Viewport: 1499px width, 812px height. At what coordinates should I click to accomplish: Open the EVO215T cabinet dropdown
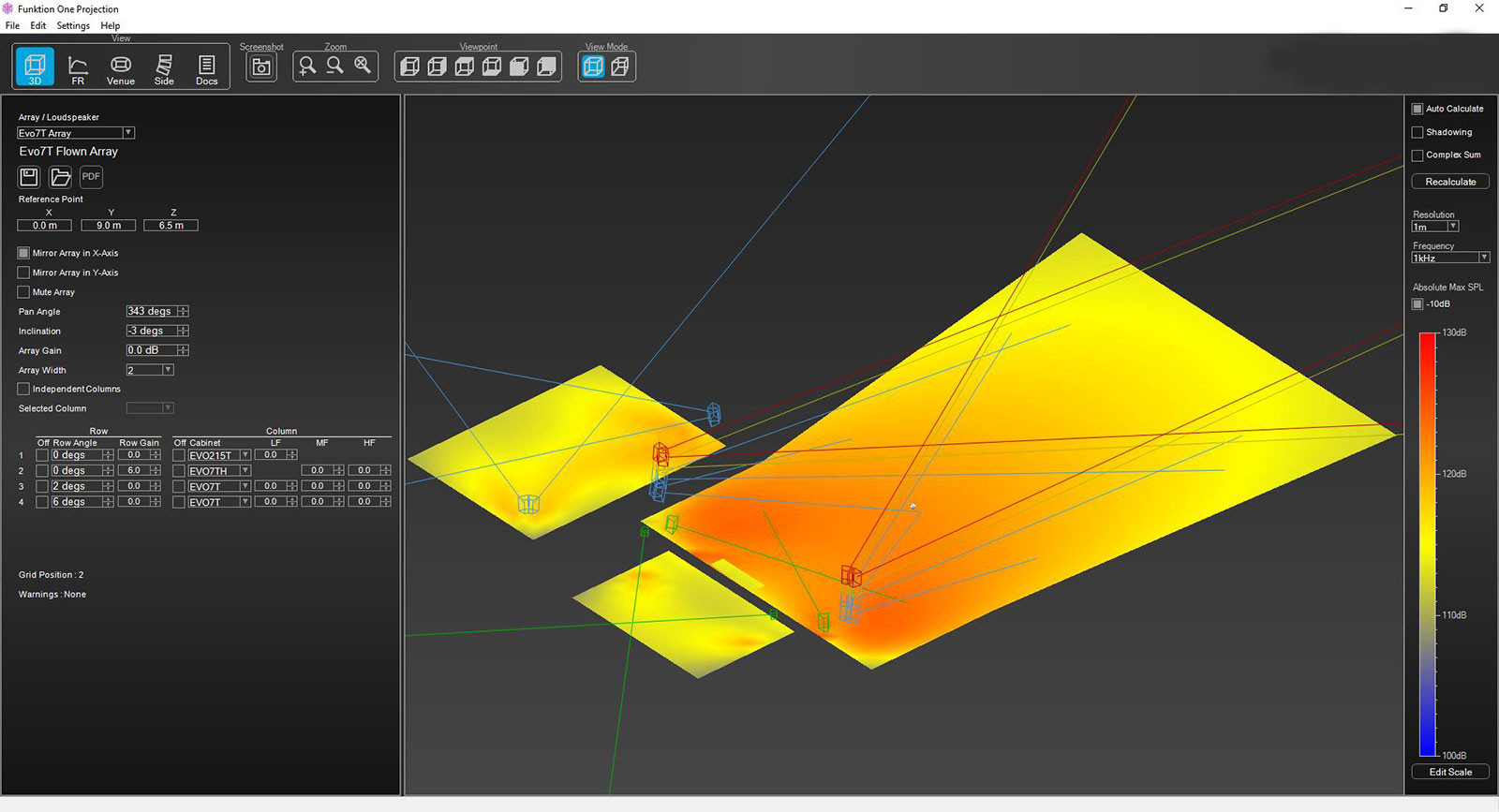pyautogui.click(x=219, y=455)
